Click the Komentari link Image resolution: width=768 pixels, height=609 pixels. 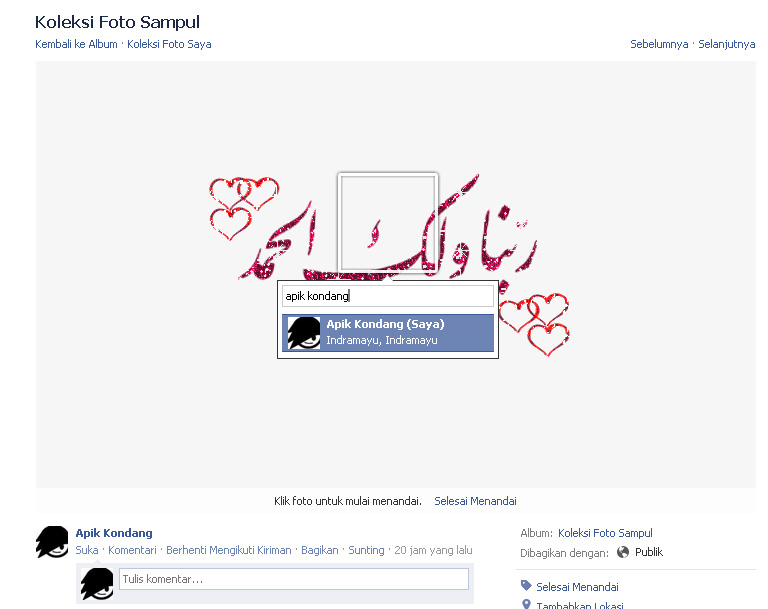tap(132, 550)
